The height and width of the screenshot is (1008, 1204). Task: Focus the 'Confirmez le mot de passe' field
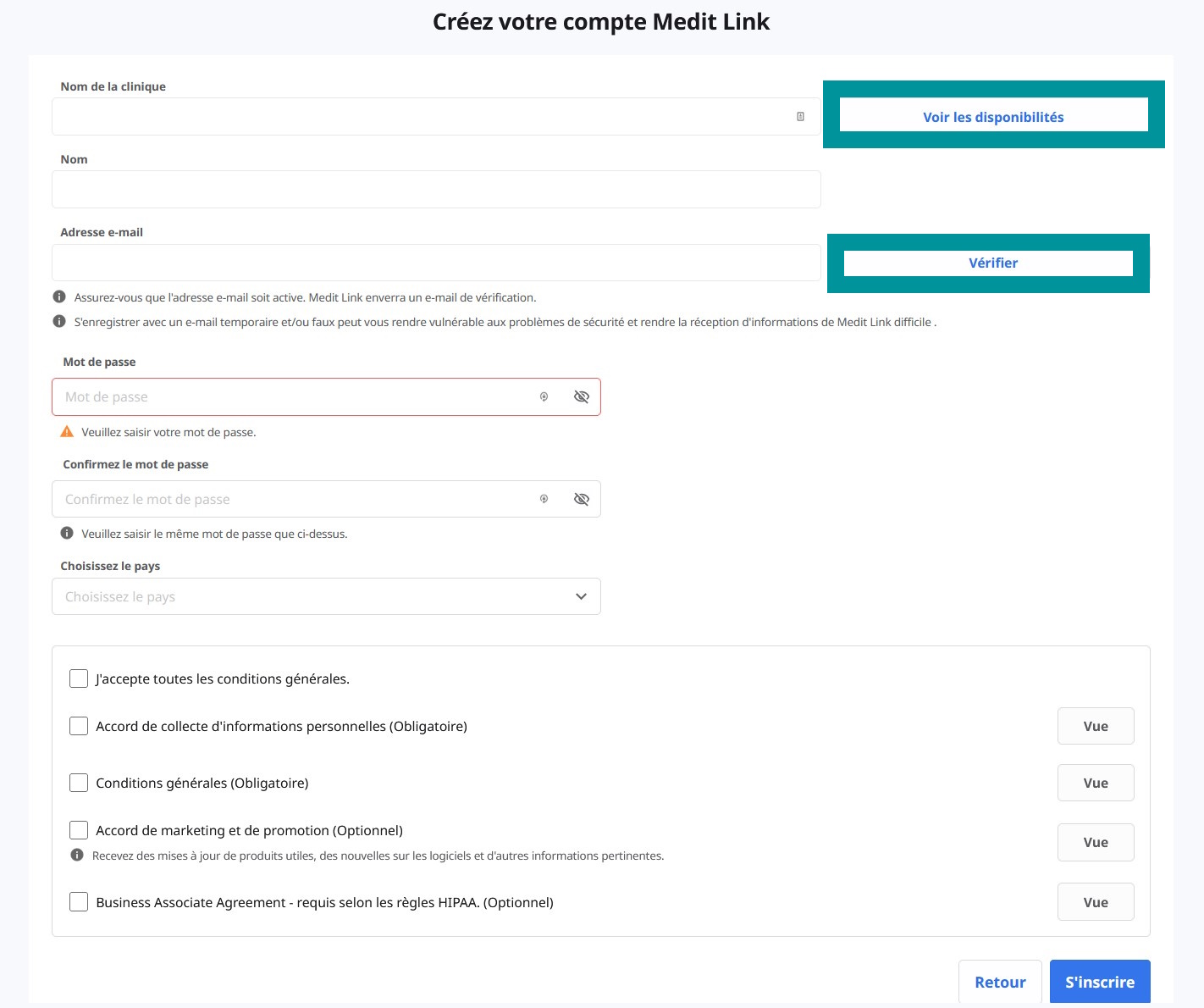tap(326, 499)
